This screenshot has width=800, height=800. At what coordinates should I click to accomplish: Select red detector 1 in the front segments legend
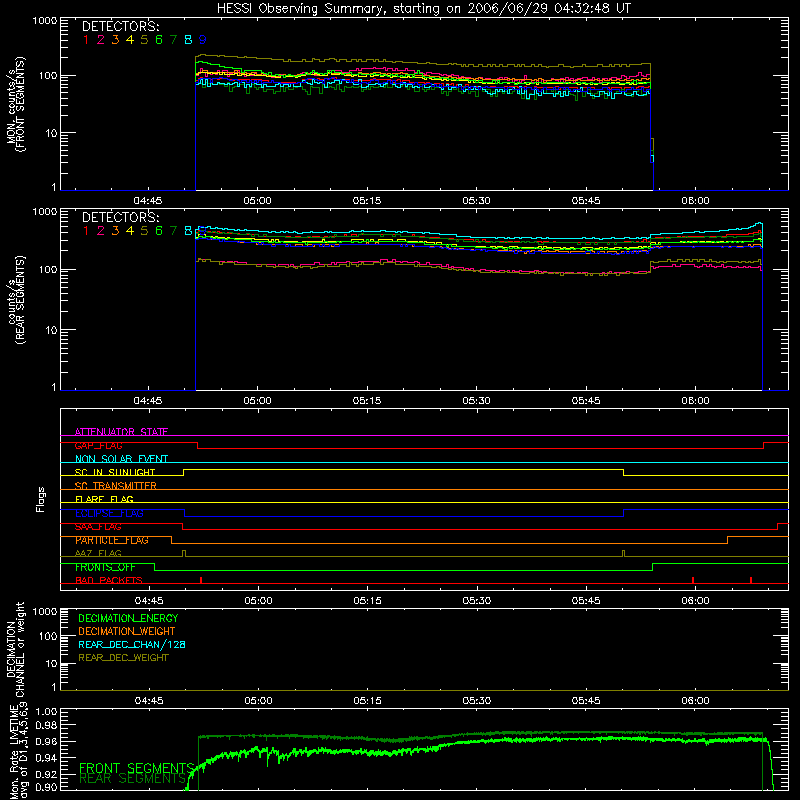(86, 40)
